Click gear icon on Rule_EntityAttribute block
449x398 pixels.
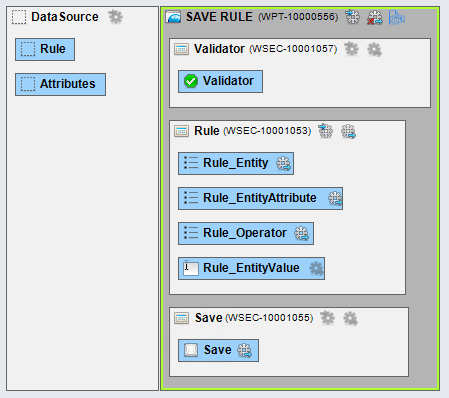click(x=335, y=198)
